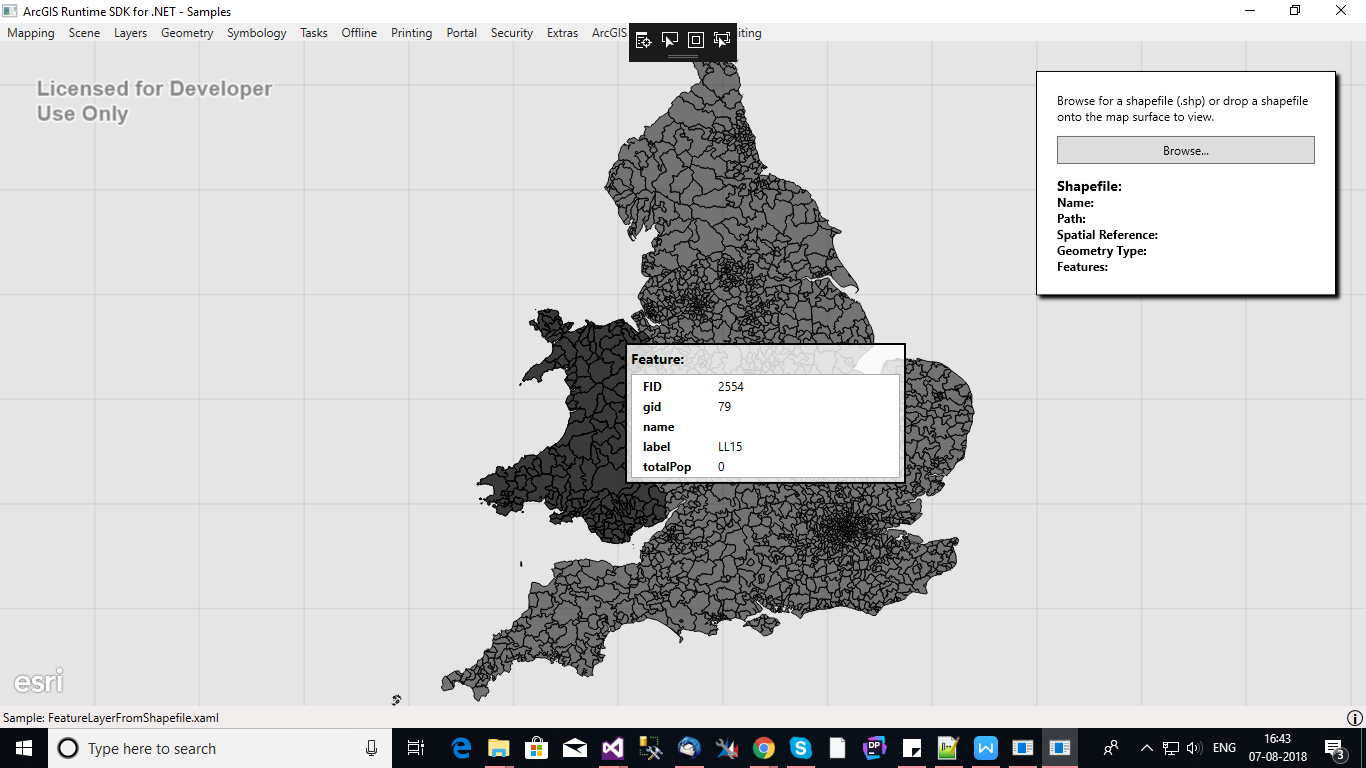Viewport: 1366px width, 768px height.
Task: Open the People icon in the taskbar
Action: [x=1110, y=748]
